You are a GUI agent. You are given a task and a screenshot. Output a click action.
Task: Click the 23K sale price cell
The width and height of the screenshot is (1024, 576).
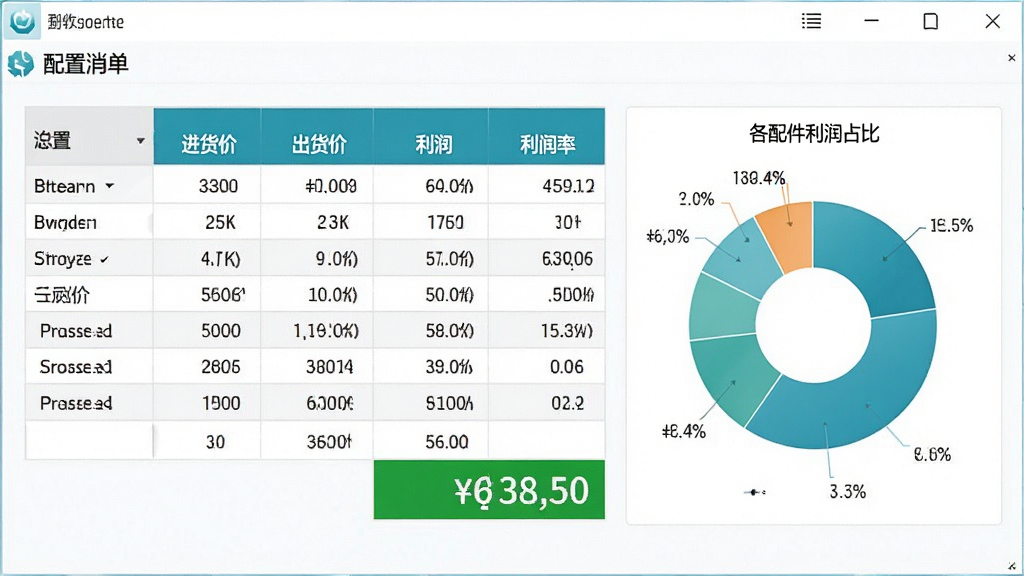(317, 222)
